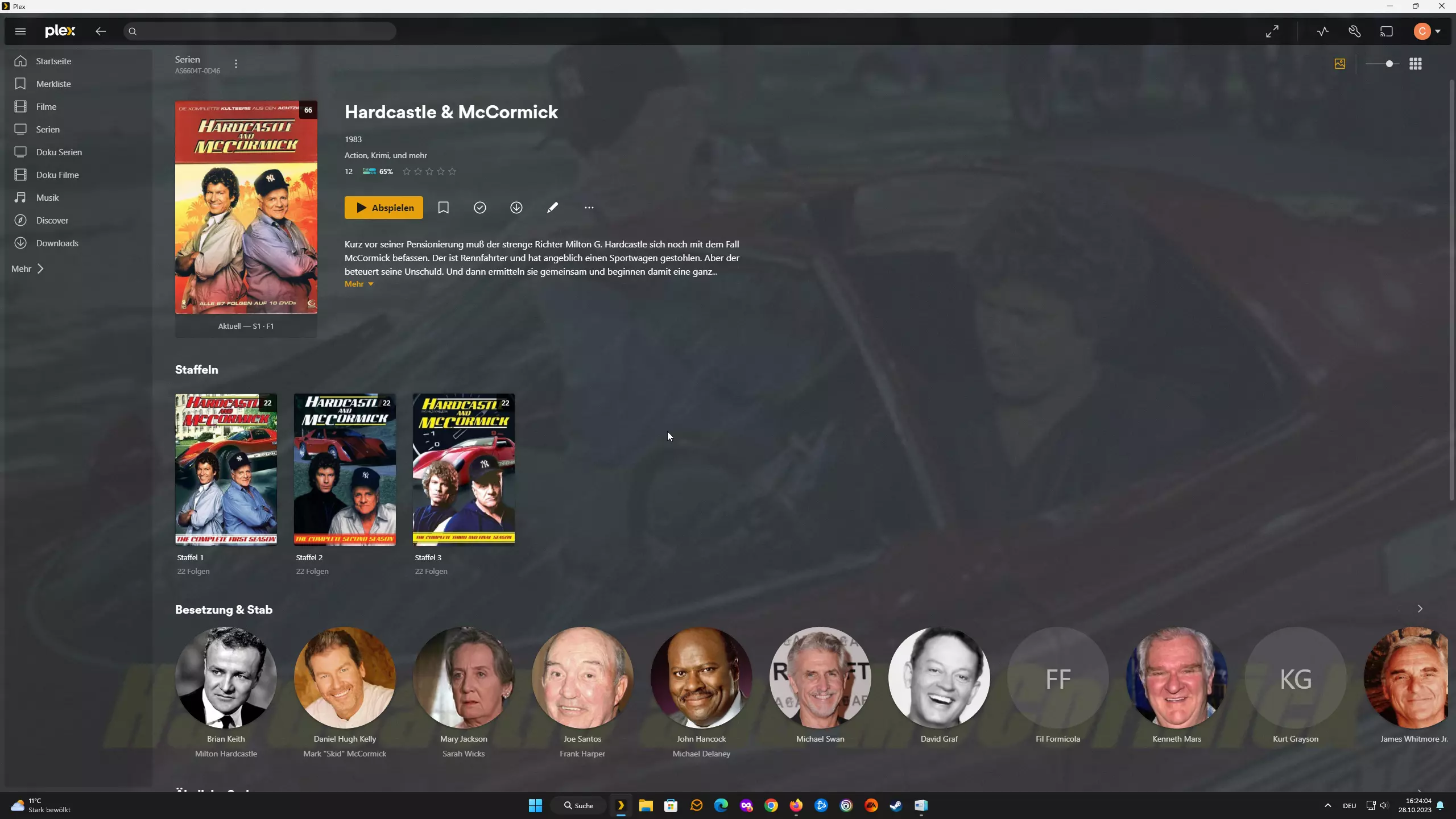Open the Windows Start menu
The width and height of the screenshot is (1456, 819).
[535, 805]
